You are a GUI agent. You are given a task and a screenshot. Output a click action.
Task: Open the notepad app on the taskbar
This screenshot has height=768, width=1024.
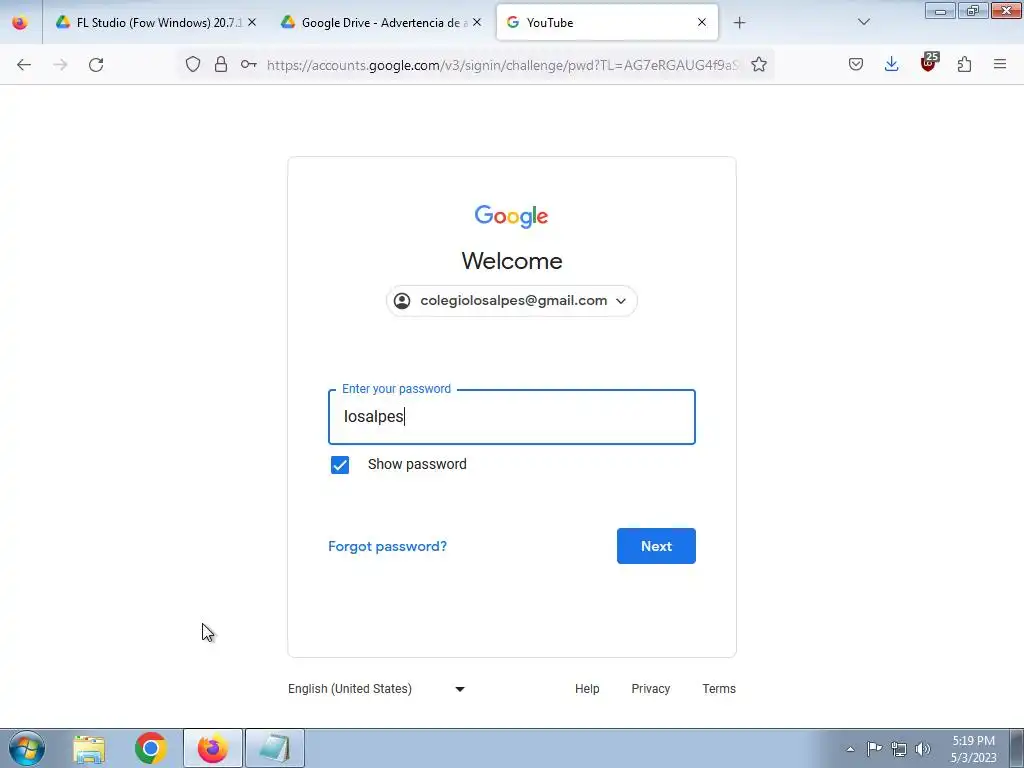(274, 748)
